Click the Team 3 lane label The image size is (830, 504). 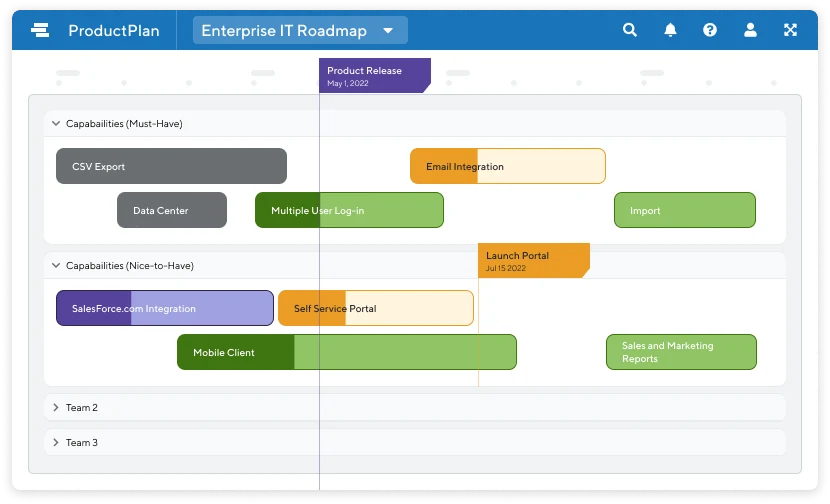pyautogui.click(x=82, y=443)
